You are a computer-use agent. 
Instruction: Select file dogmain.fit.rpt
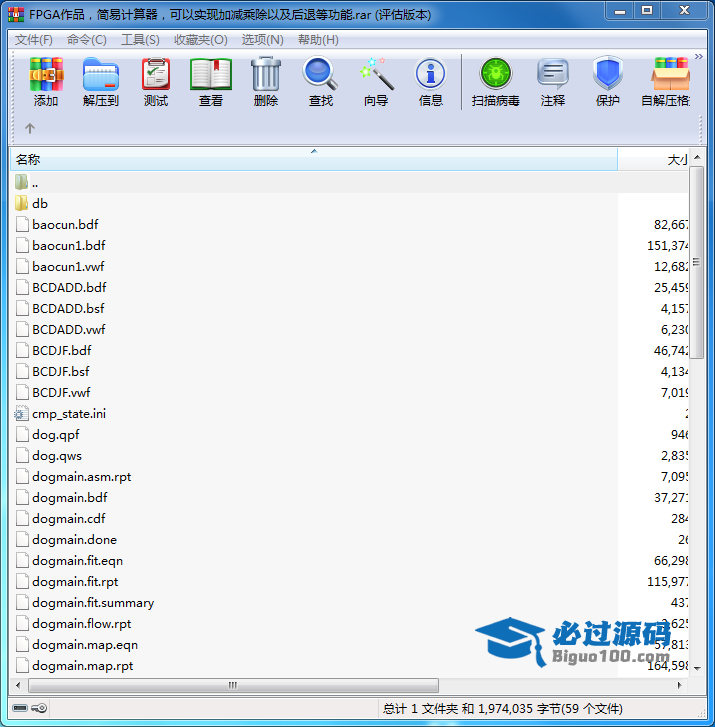click(x=75, y=581)
